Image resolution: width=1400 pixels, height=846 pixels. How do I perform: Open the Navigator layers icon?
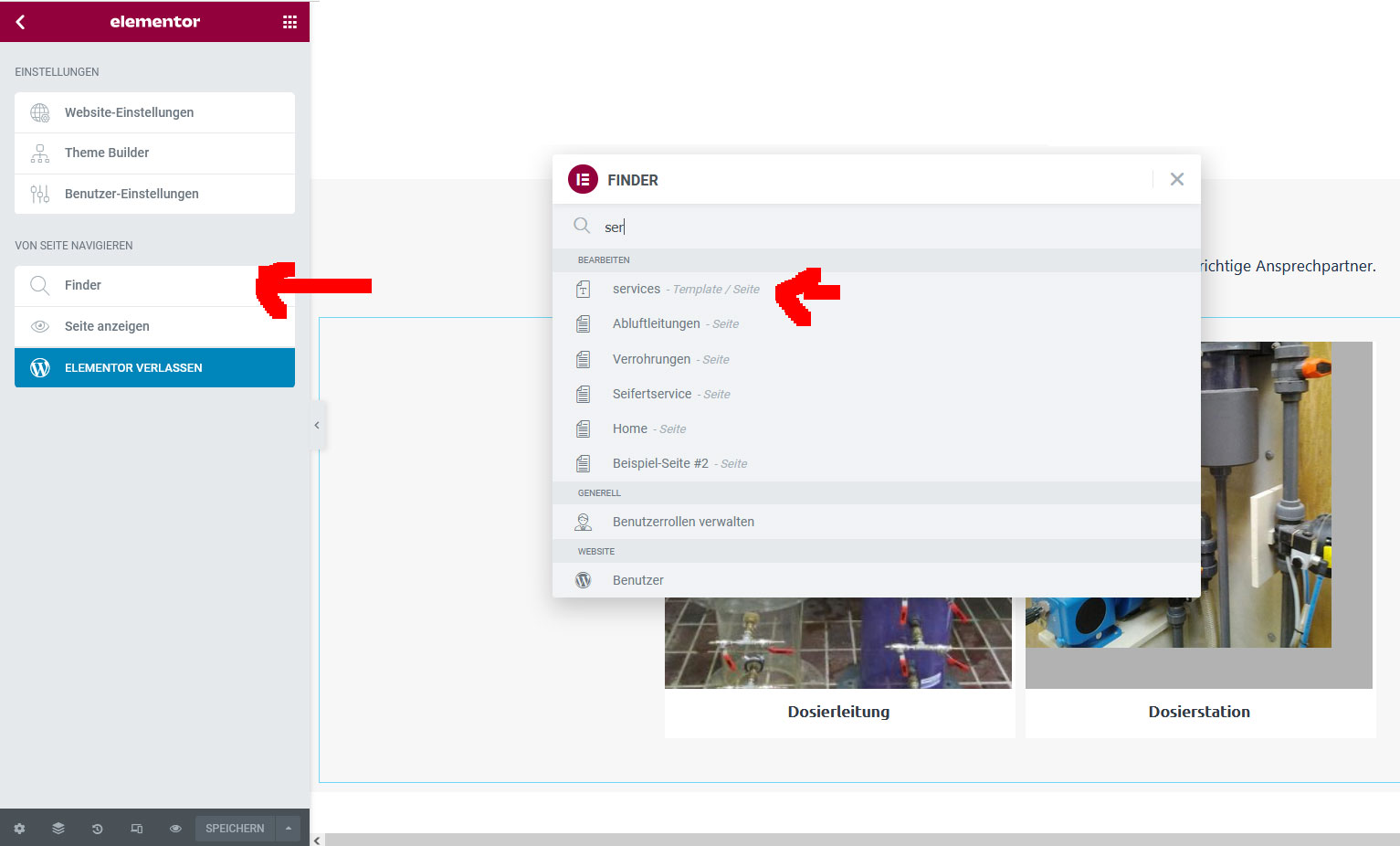58,829
